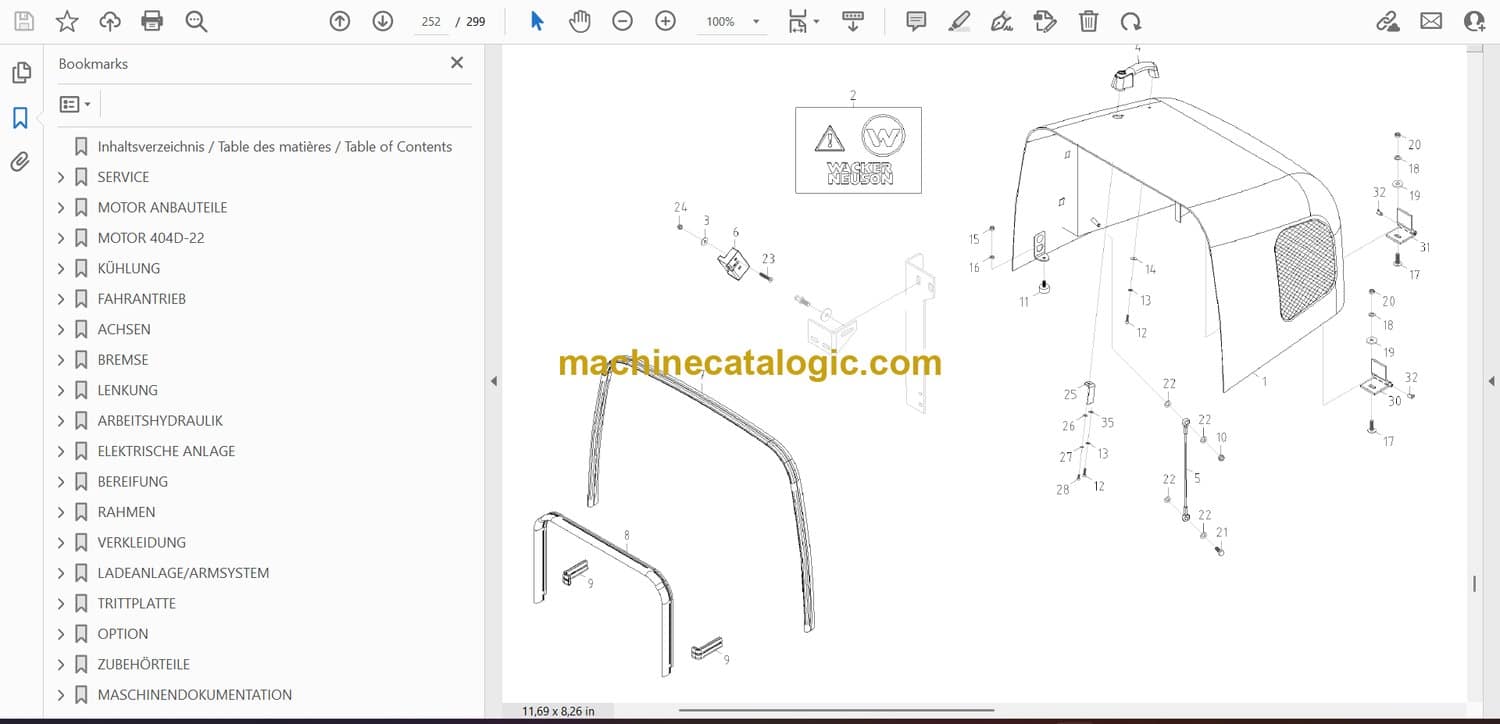Click the page number field showing 252
Screen dimensions: 1500x724
(431, 21)
